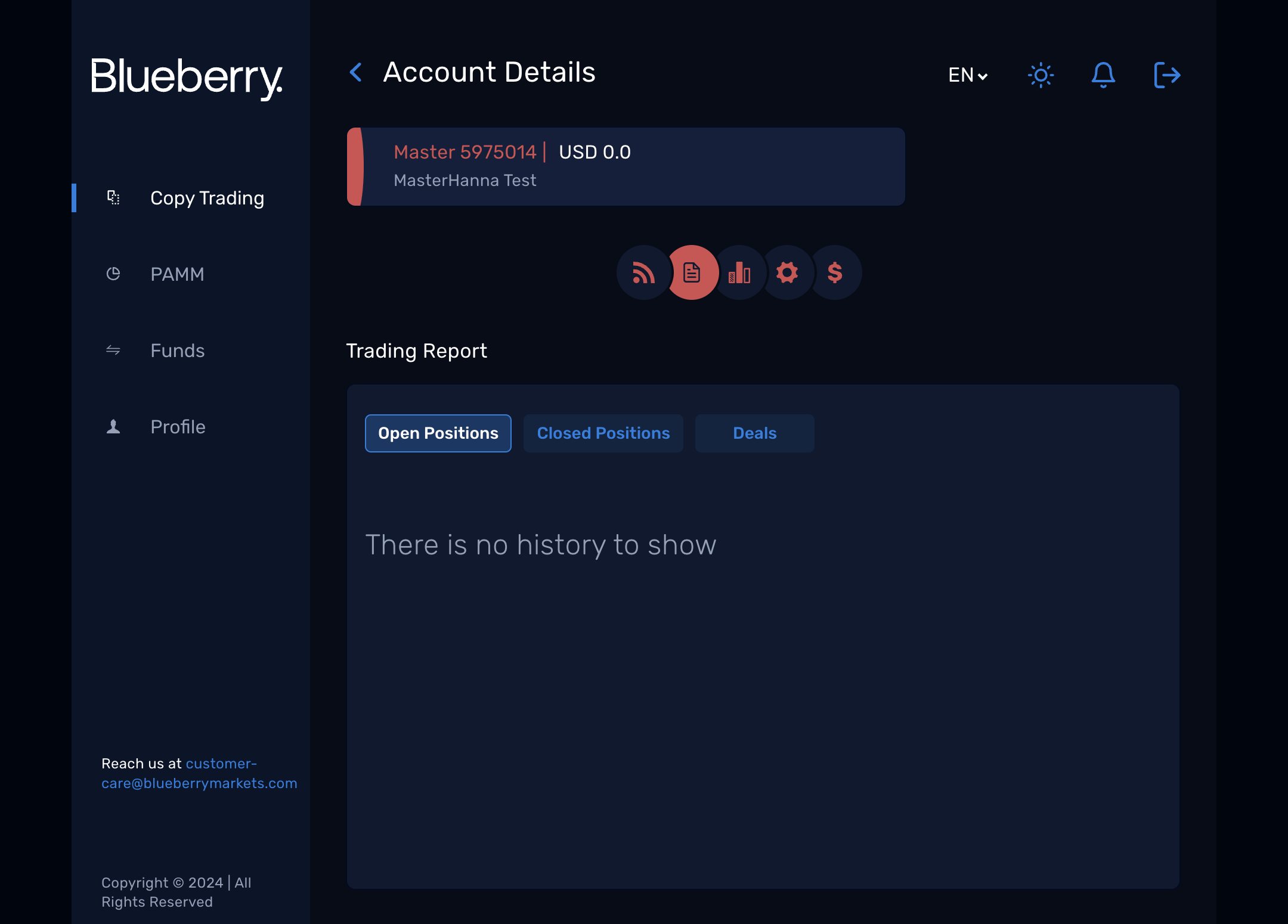The image size is (1288, 924).
Task: Click the customer-care email link
Action: coord(199,774)
